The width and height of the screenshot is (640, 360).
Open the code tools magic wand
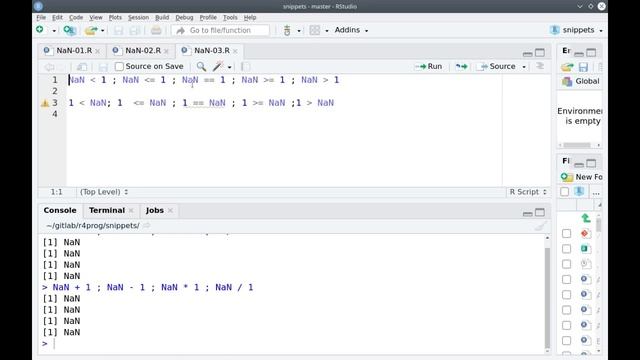click(218, 66)
